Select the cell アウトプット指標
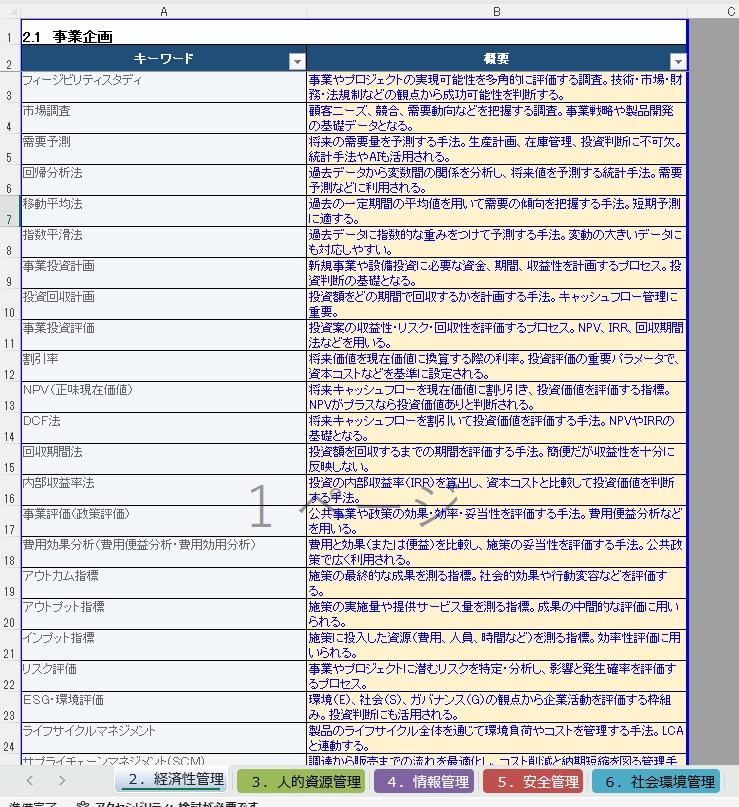Viewport: 739px width, 807px height. pyautogui.click(x=164, y=615)
